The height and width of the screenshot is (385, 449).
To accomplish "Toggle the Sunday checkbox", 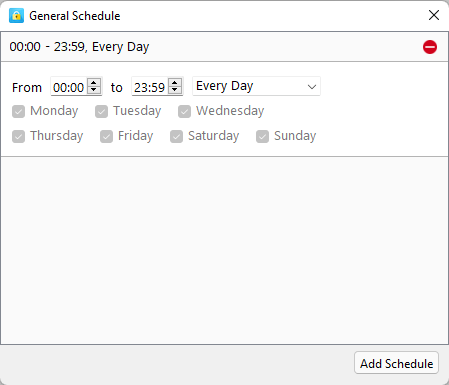I will tap(262, 136).
